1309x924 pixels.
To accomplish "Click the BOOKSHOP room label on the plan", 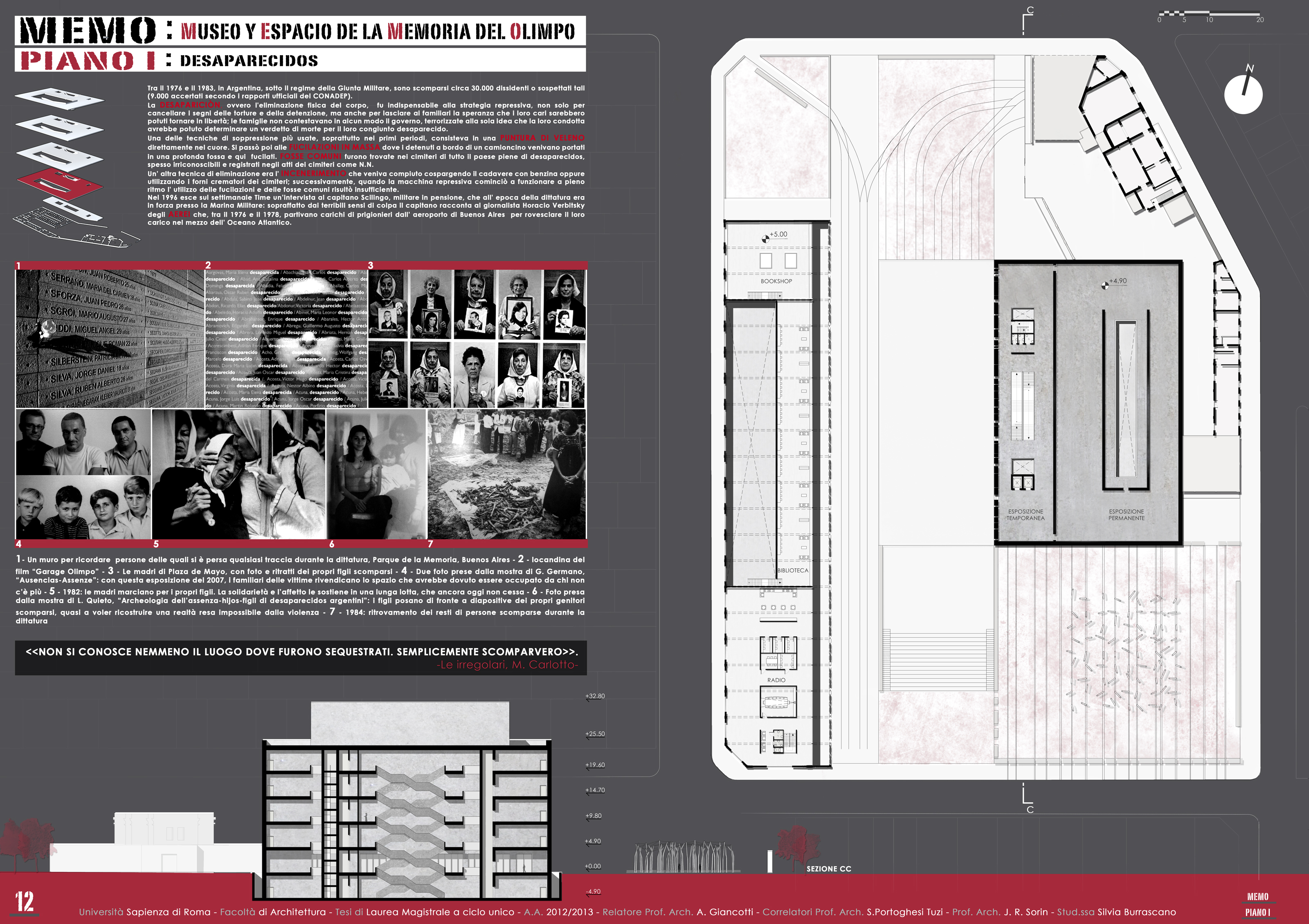I will [776, 281].
